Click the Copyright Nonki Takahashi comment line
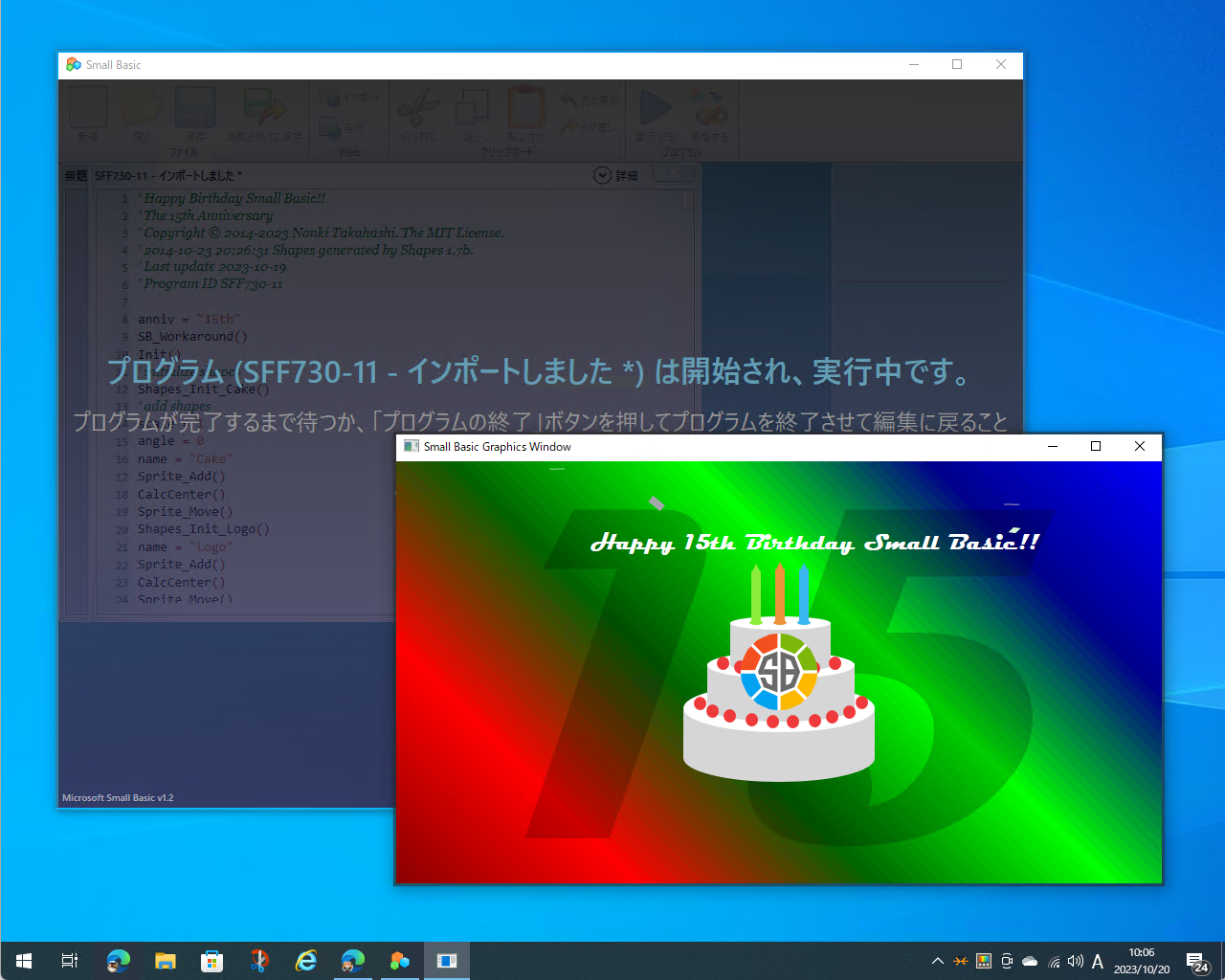The image size is (1225, 980). [322, 233]
